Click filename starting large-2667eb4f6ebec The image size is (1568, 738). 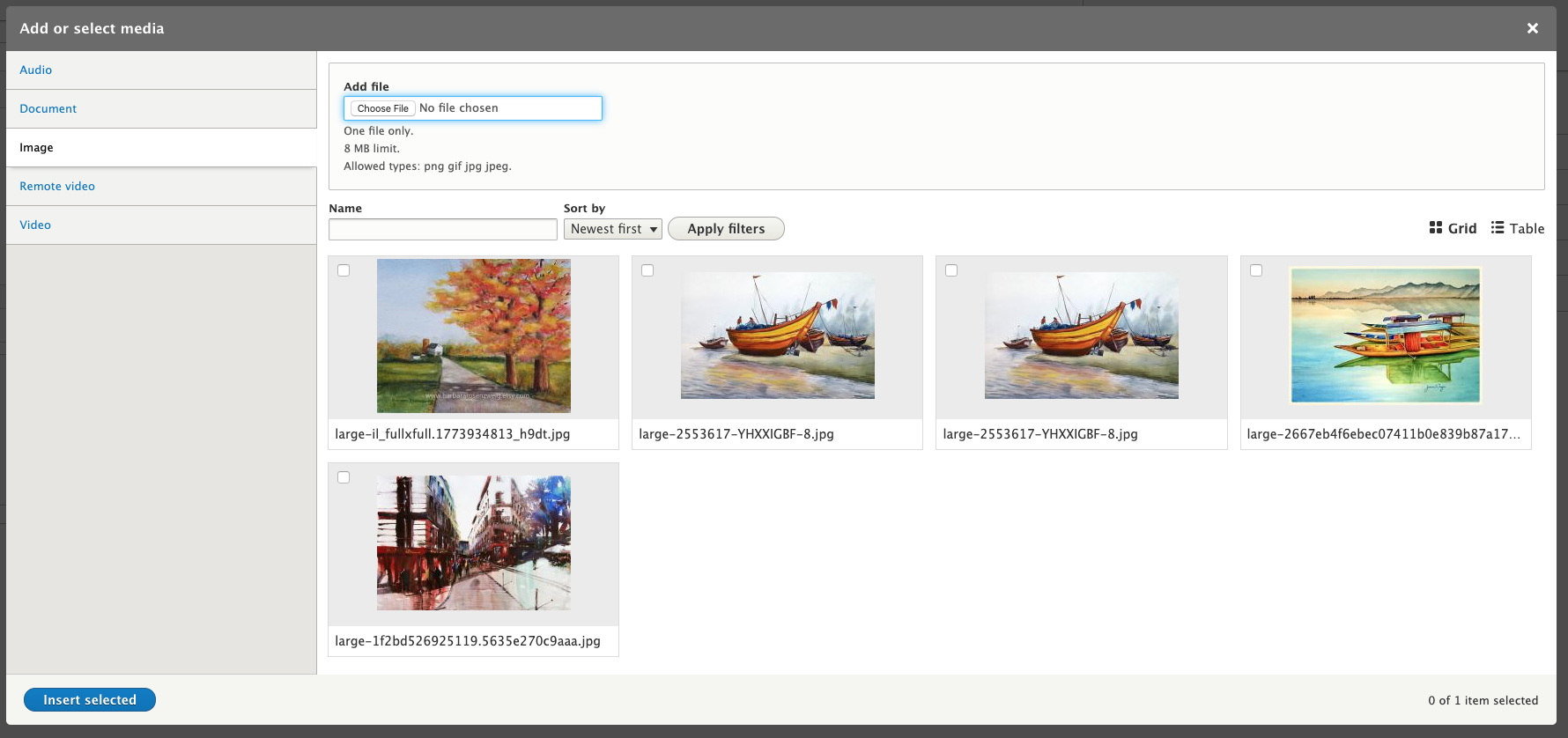tap(1384, 434)
